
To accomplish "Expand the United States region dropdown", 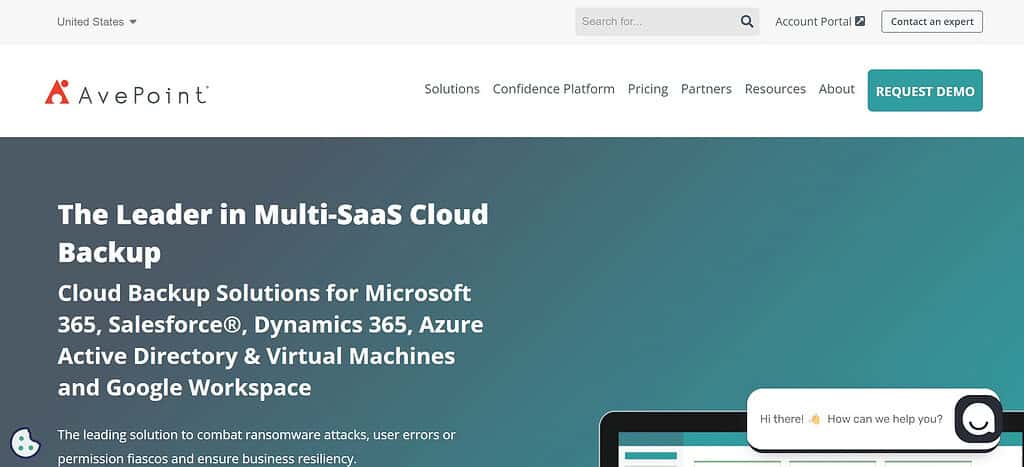I will coord(97,22).
